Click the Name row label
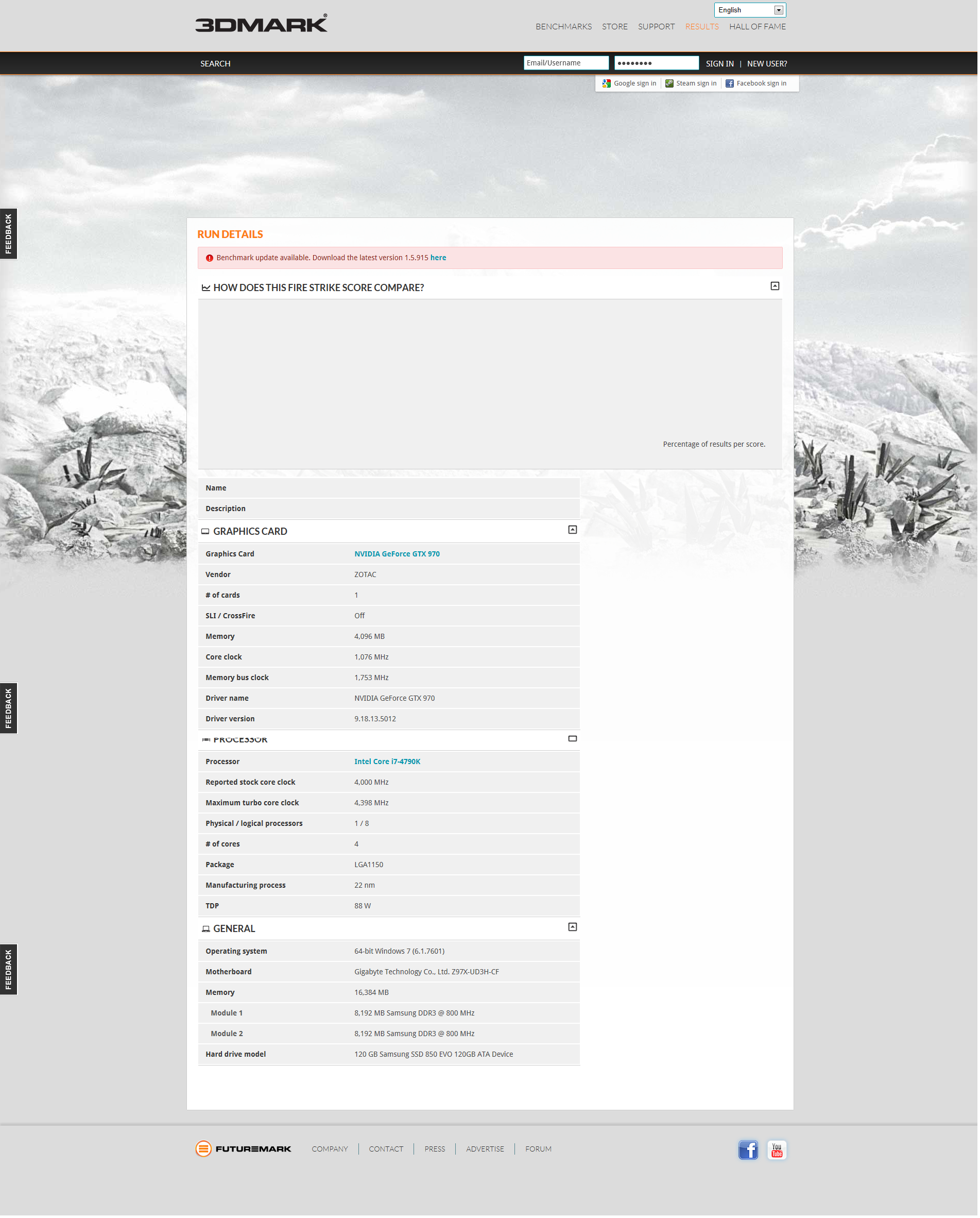Viewport: 980px width, 1218px height. [x=216, y=488]
